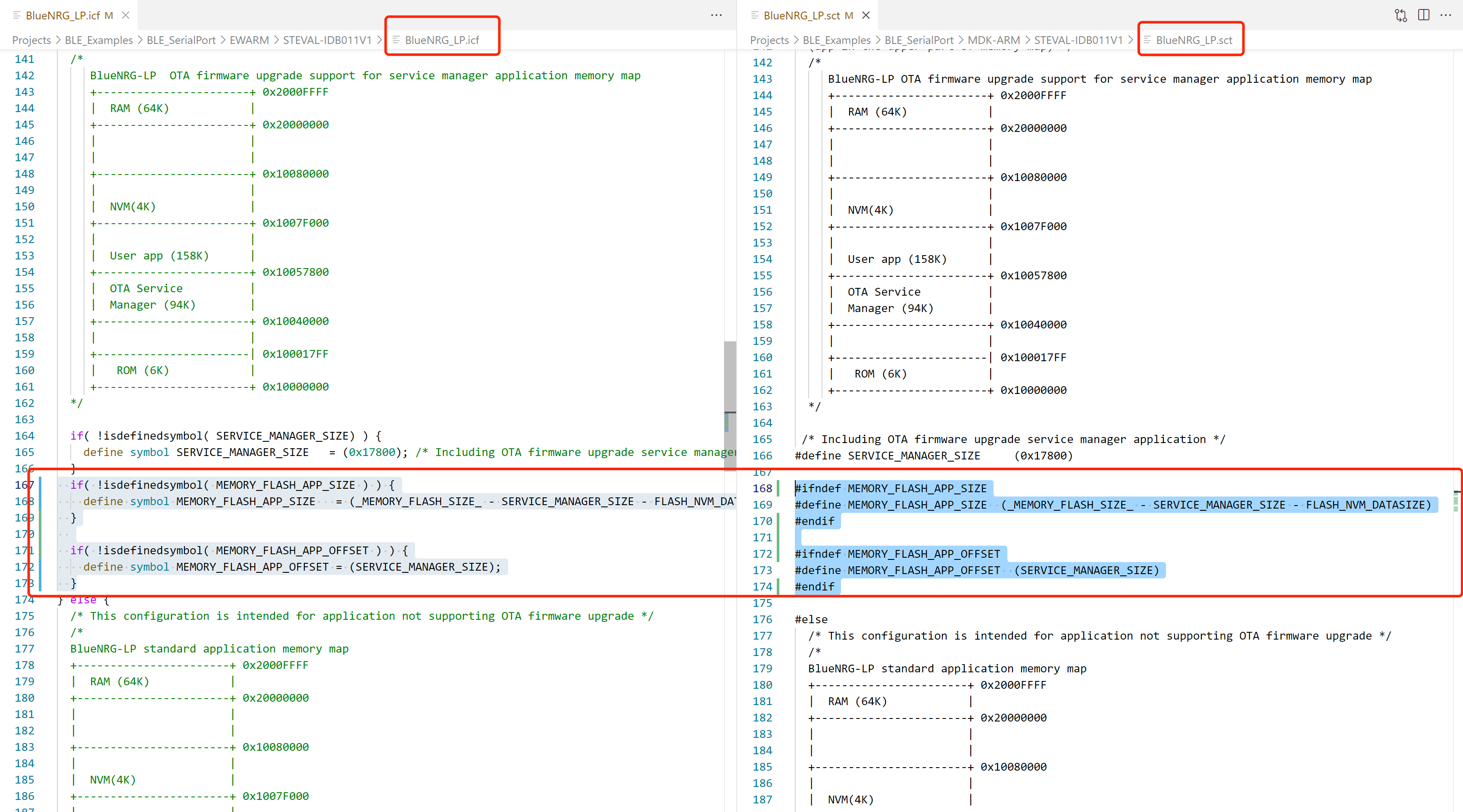Click '#ifndef MEMORY_FLASH_APP_OFFSET' line in right editor
Image resolution: width=1463 pixels, height=812 pixels.
[897, 554]
